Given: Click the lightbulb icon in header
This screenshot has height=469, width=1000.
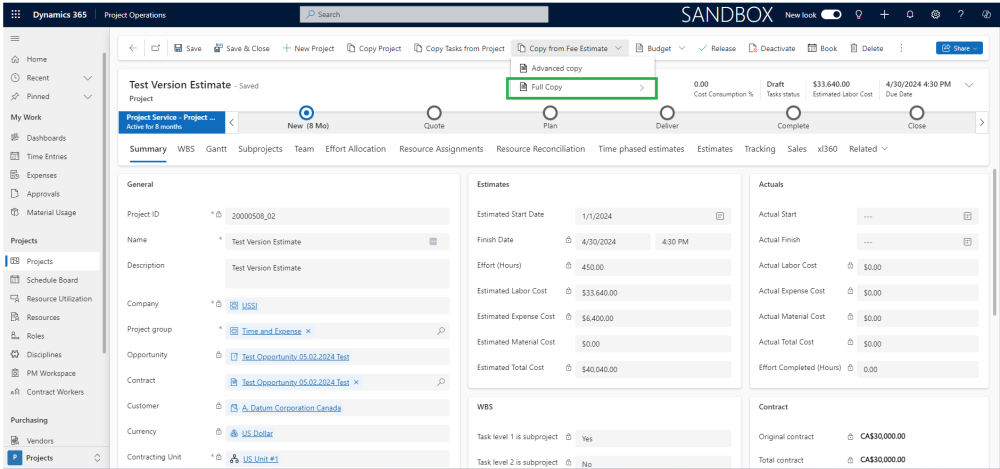Looking at the screenshot, I should 859,15.
